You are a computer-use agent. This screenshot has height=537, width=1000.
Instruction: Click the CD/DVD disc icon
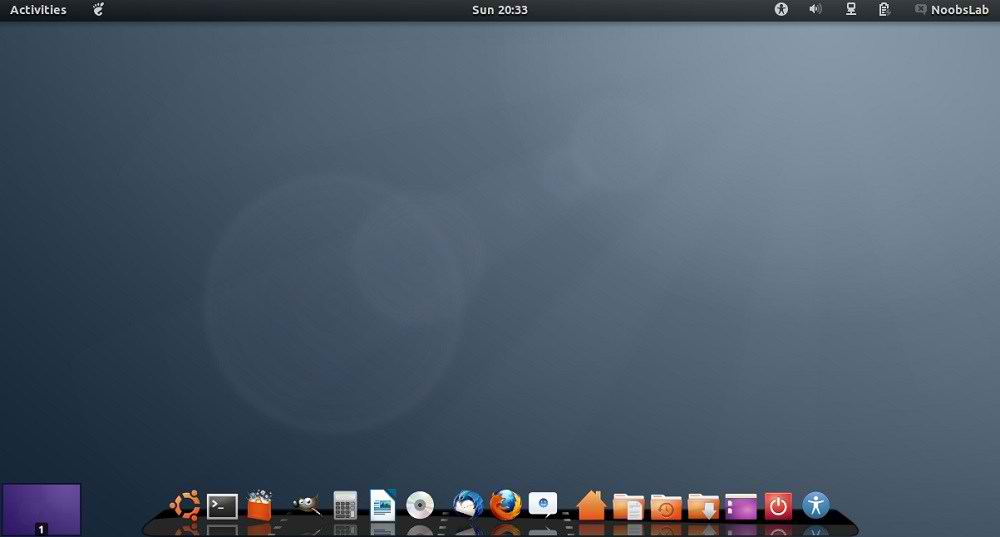click(x=420, y=506)
